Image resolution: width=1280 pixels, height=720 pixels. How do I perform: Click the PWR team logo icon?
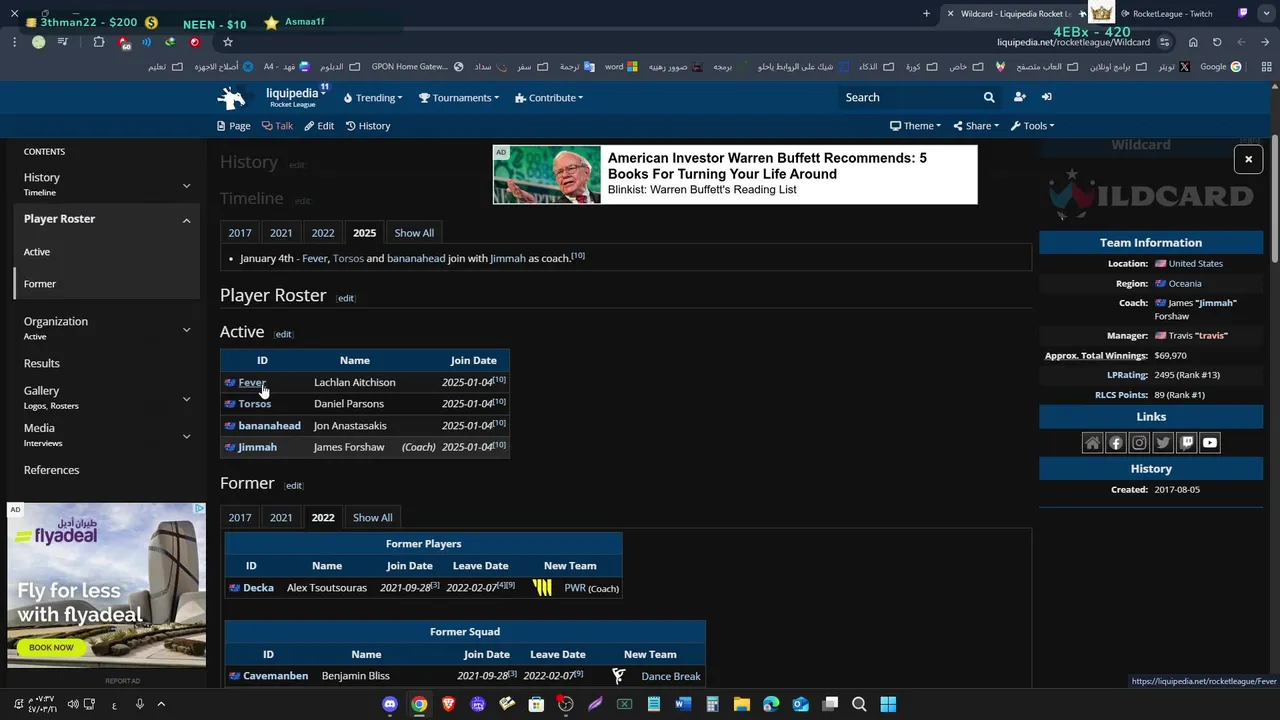click(542, 588)
